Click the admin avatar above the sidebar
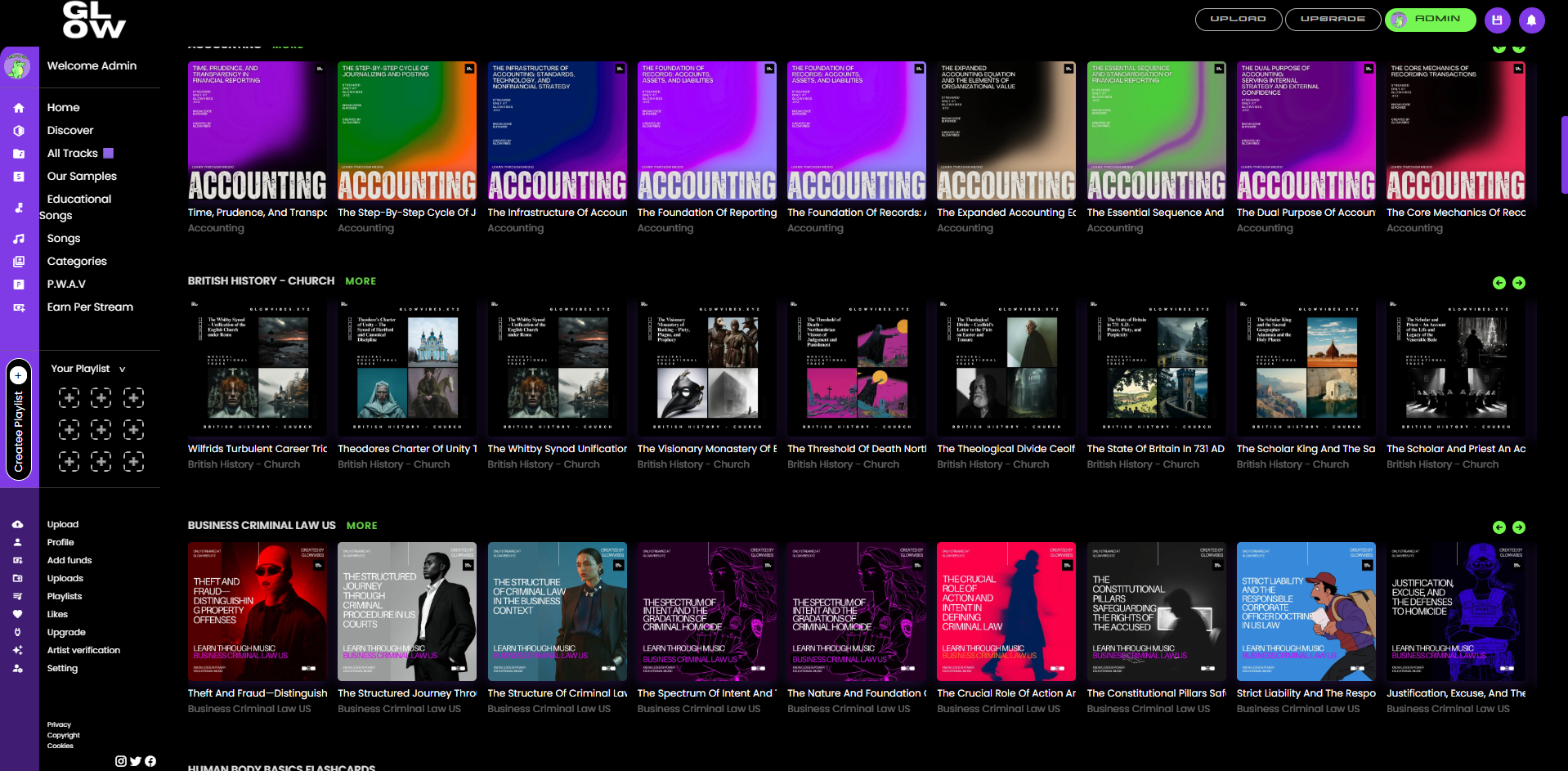This screenshot has width=1568, height=771. click(17, 65)
